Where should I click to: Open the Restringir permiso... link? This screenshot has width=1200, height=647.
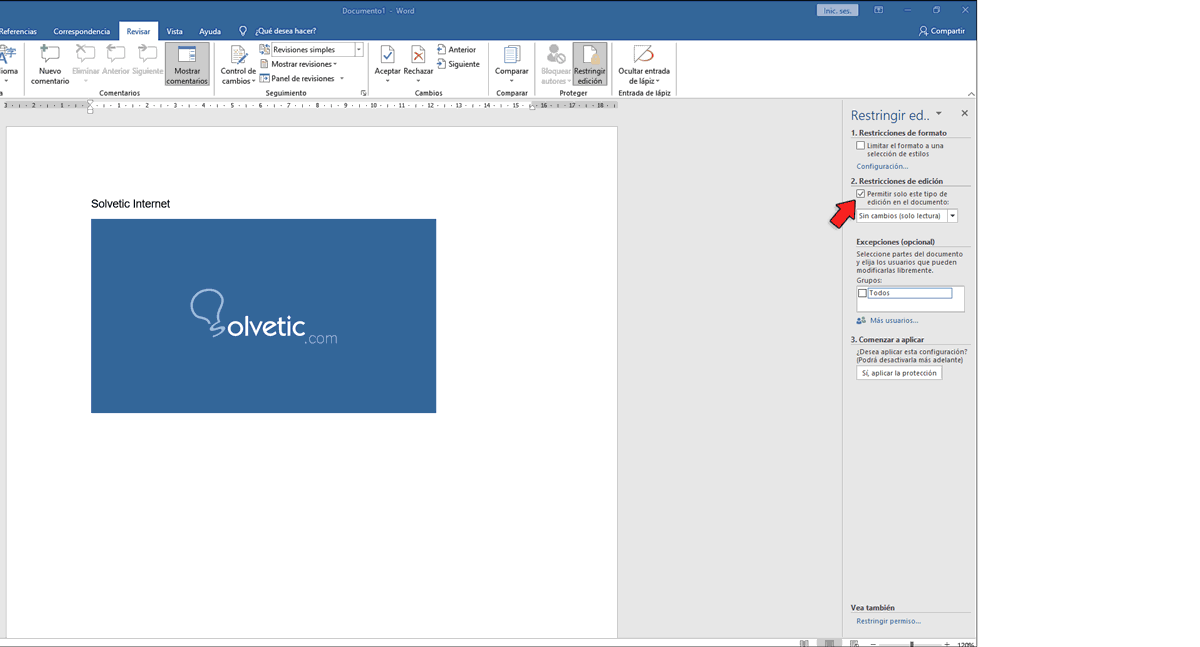coord(888,621)
